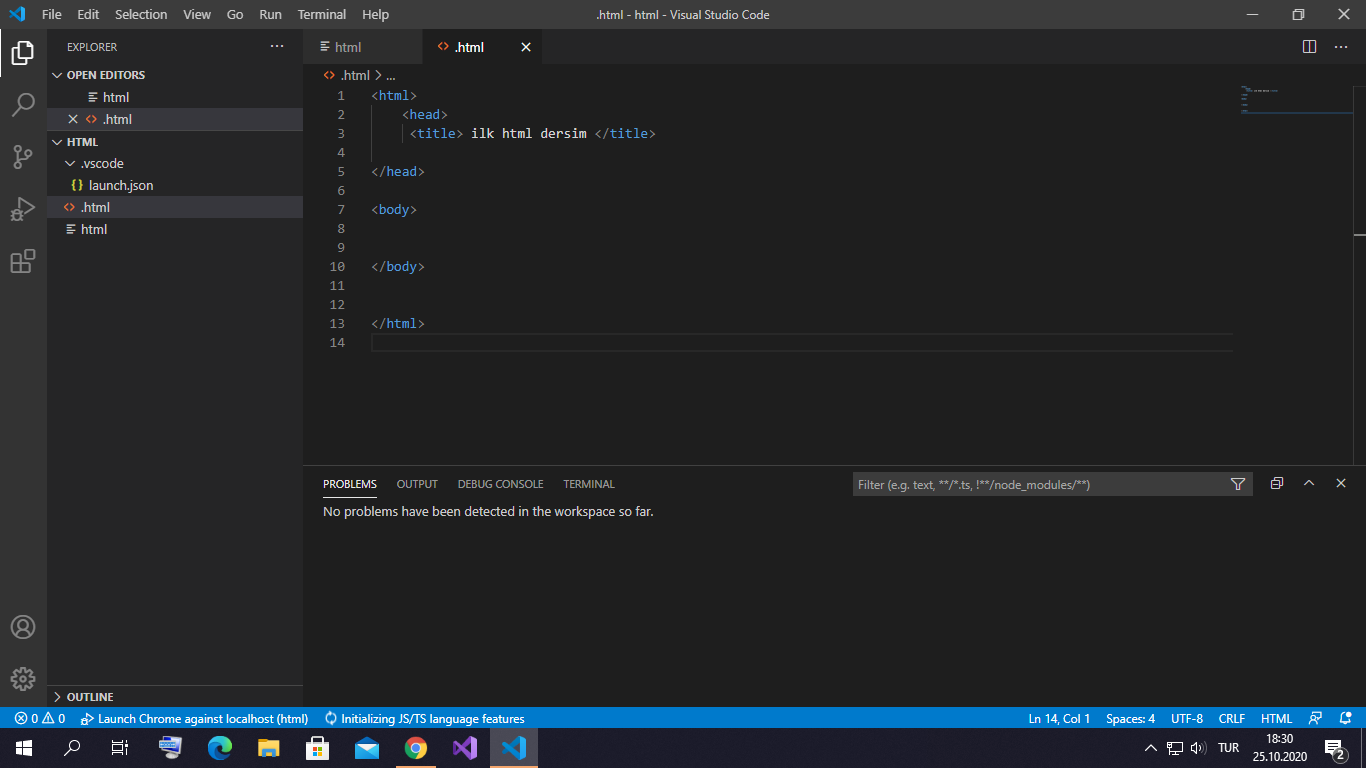This screenshot has width=1366, height=768.
Task: Open the Search view in activity bar
Action: tap(23, 104)
